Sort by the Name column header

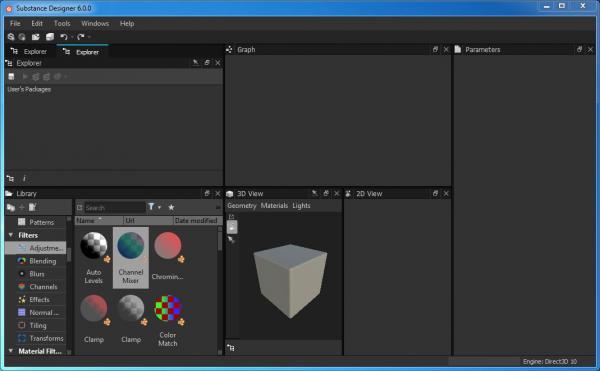pos(99,220)
